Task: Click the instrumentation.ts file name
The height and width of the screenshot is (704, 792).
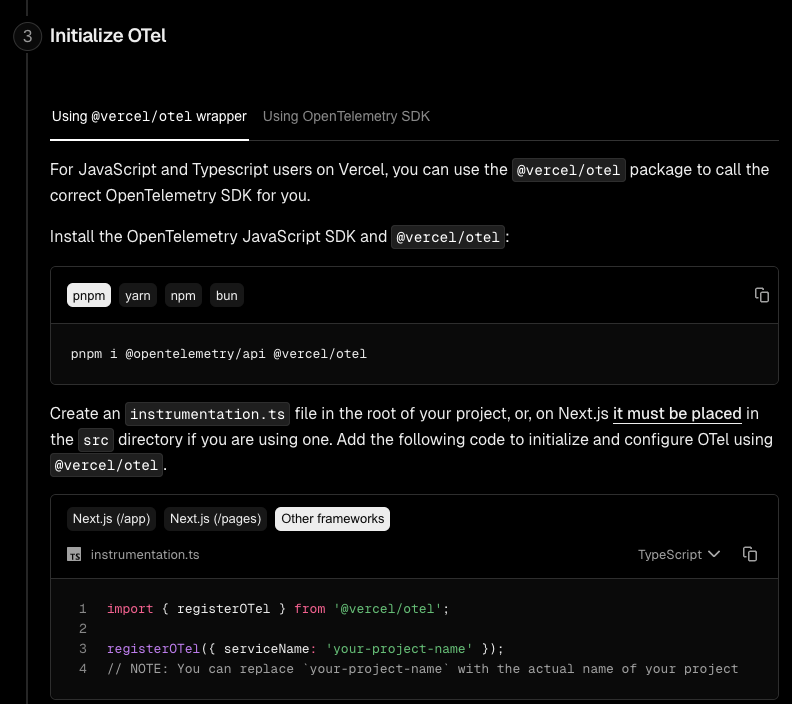Action: 145,554
